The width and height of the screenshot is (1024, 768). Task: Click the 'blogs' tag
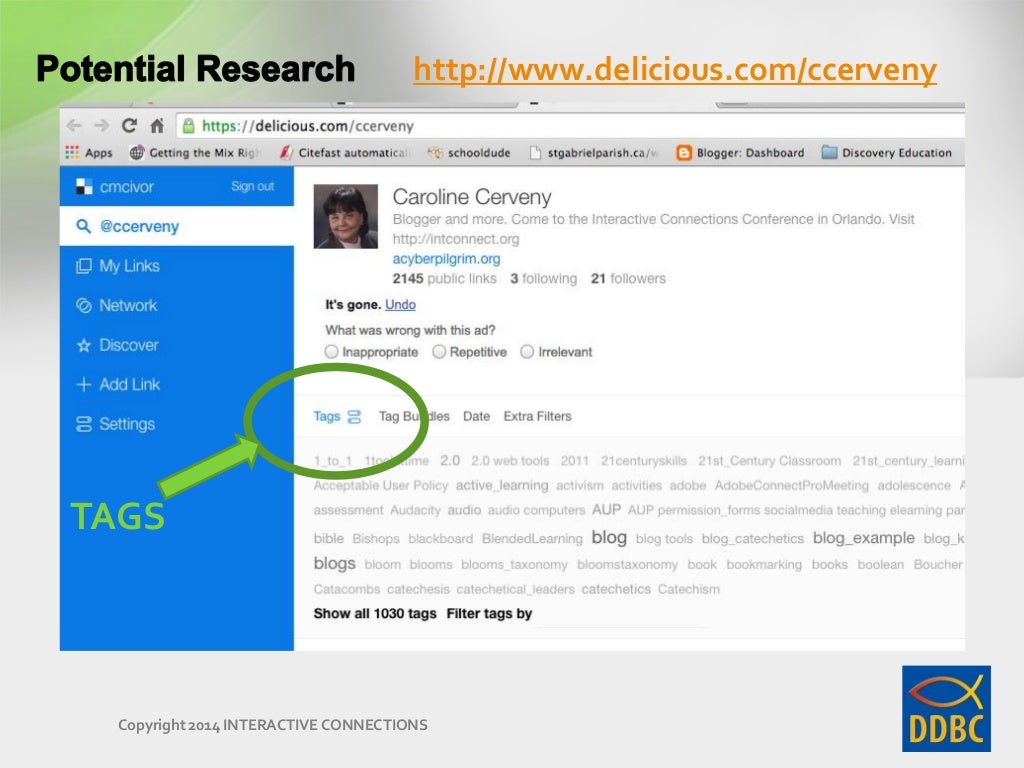(334, 564)
